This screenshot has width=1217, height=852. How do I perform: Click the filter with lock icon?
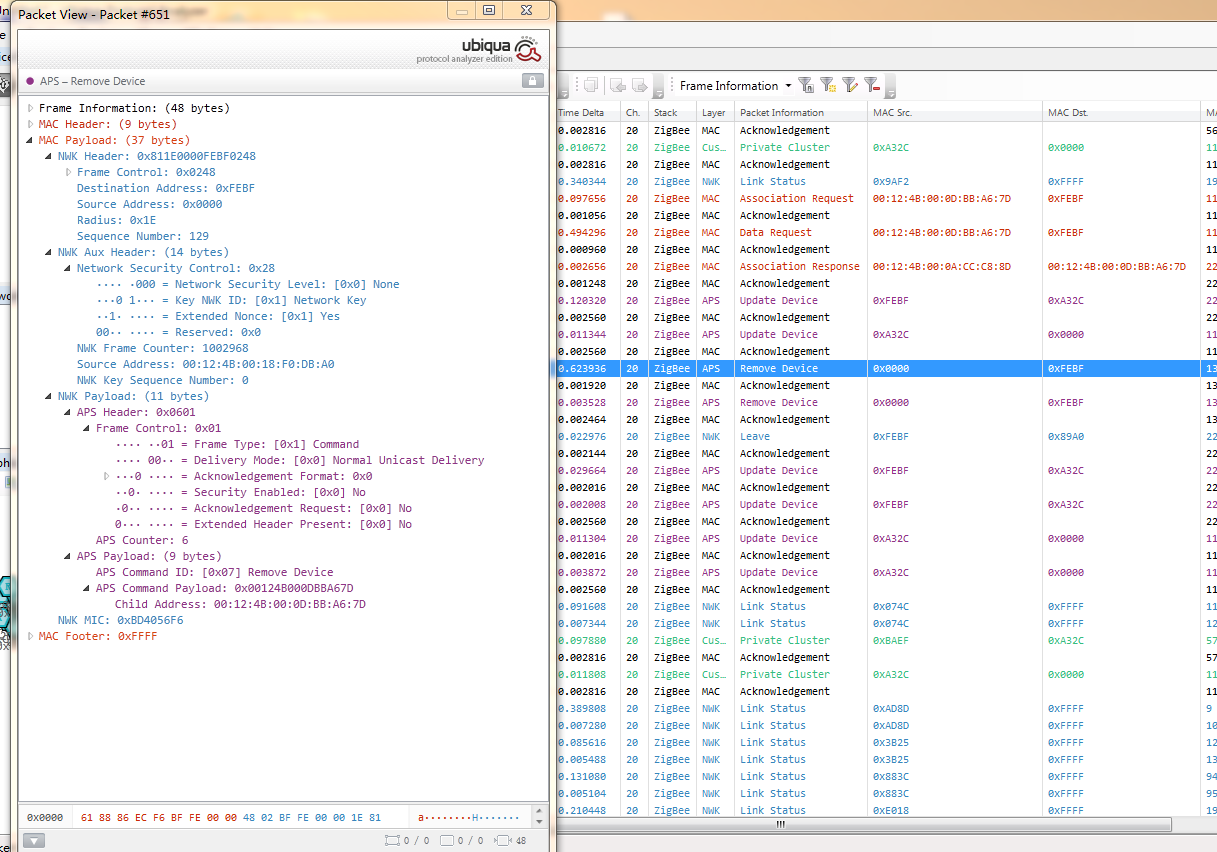click(806, 86)
